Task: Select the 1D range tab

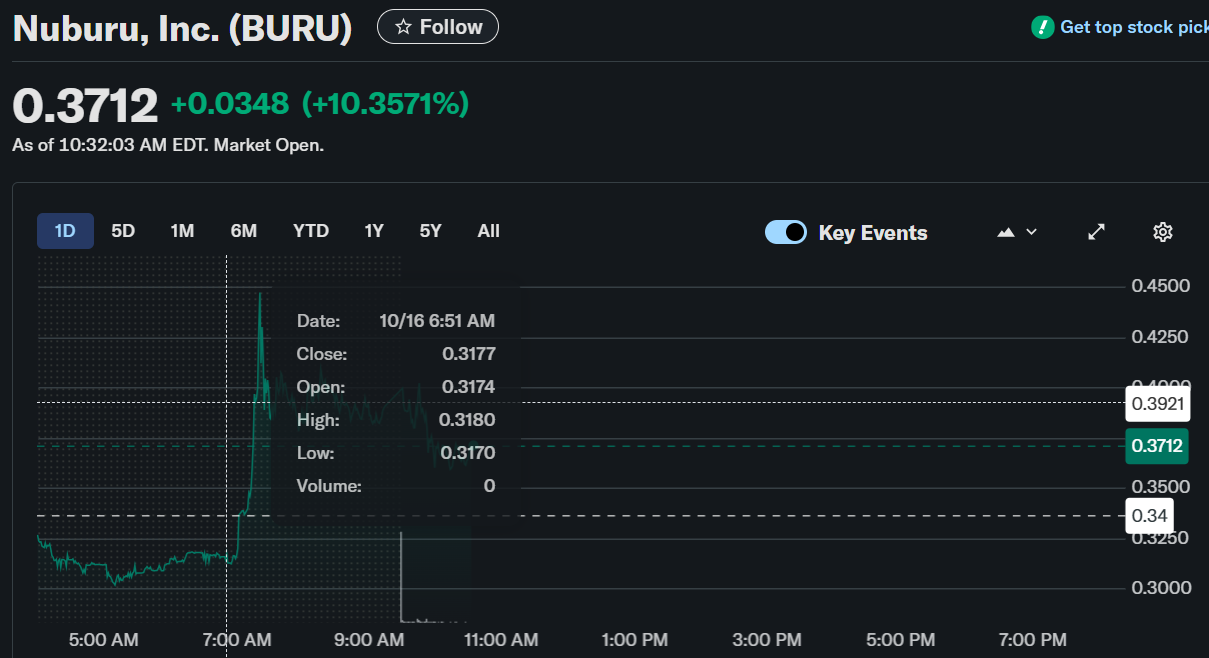Action: click(65, 231)
